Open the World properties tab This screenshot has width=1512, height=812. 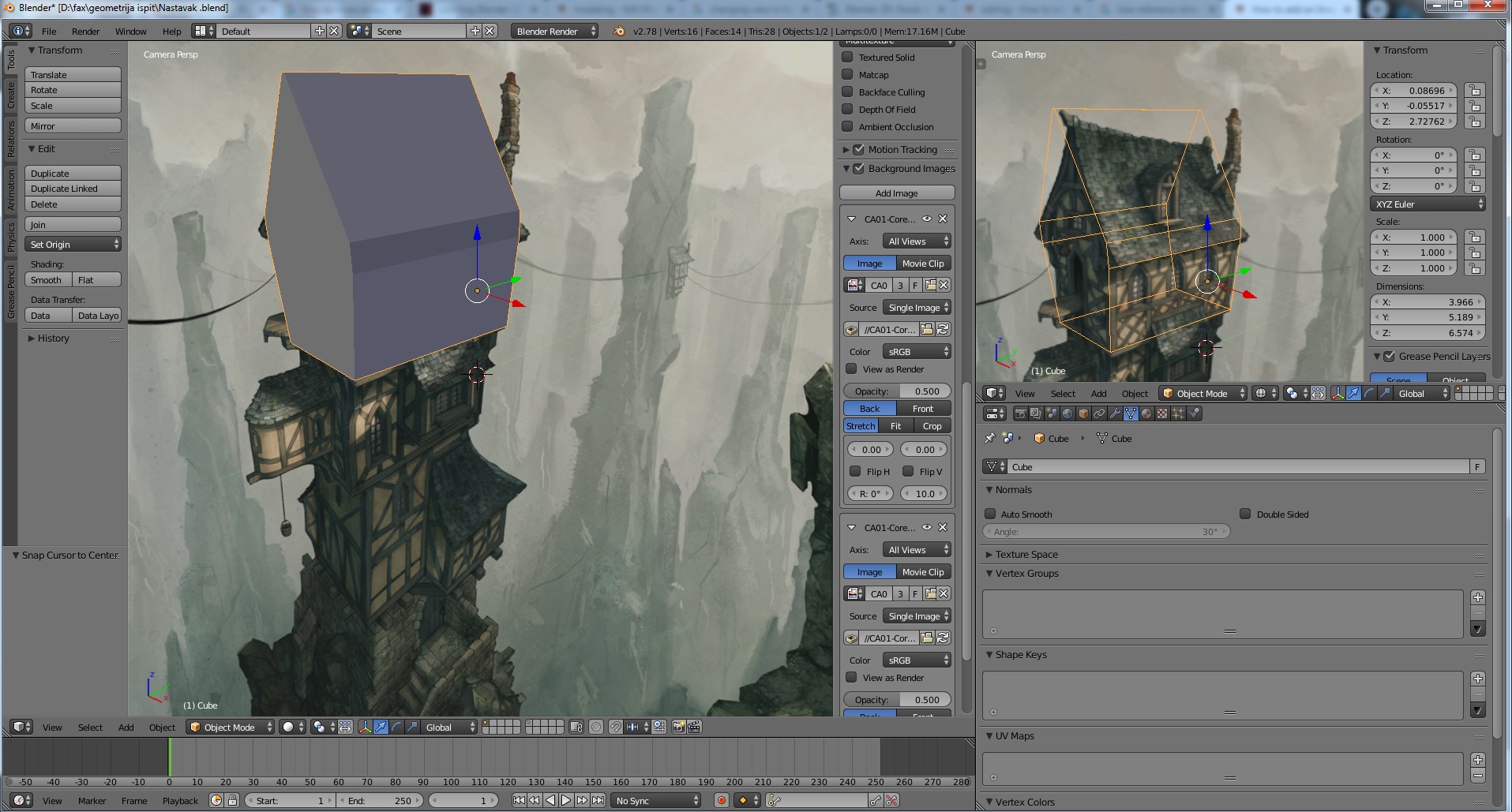pos(1067,413)
